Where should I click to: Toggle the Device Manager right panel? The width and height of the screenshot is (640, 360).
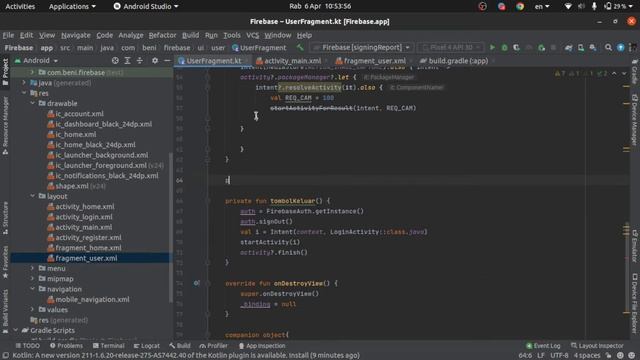pos(635,119)
